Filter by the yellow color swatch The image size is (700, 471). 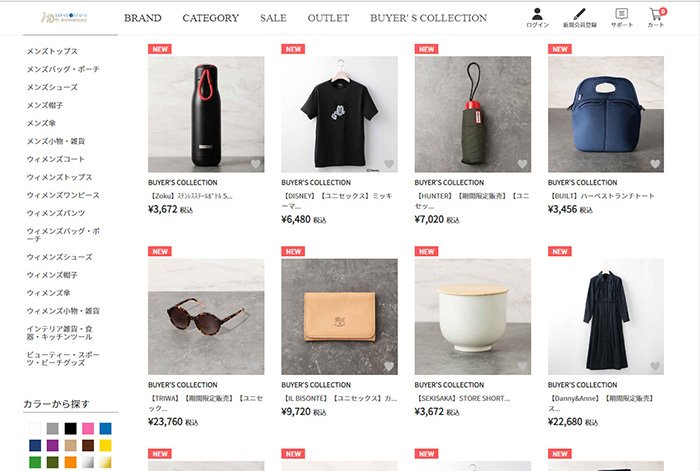pyautogui.click(x=106, y=445)
